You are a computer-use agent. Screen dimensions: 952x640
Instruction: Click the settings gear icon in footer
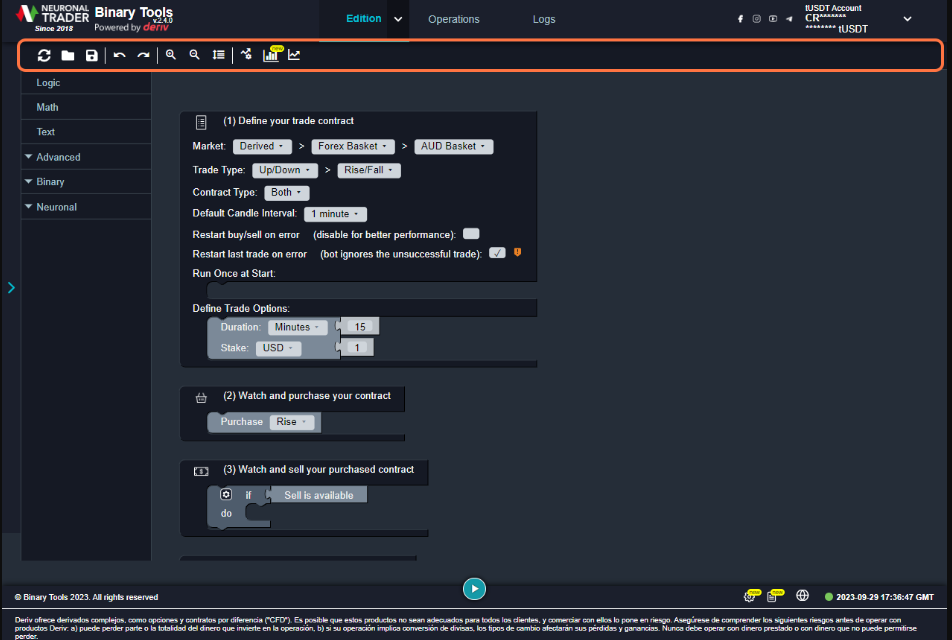click(x=750, y=595)
